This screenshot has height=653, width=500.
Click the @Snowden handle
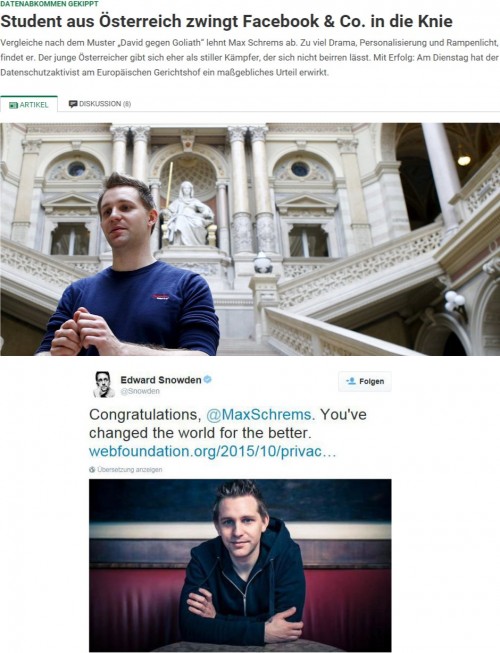click(140, 391)
